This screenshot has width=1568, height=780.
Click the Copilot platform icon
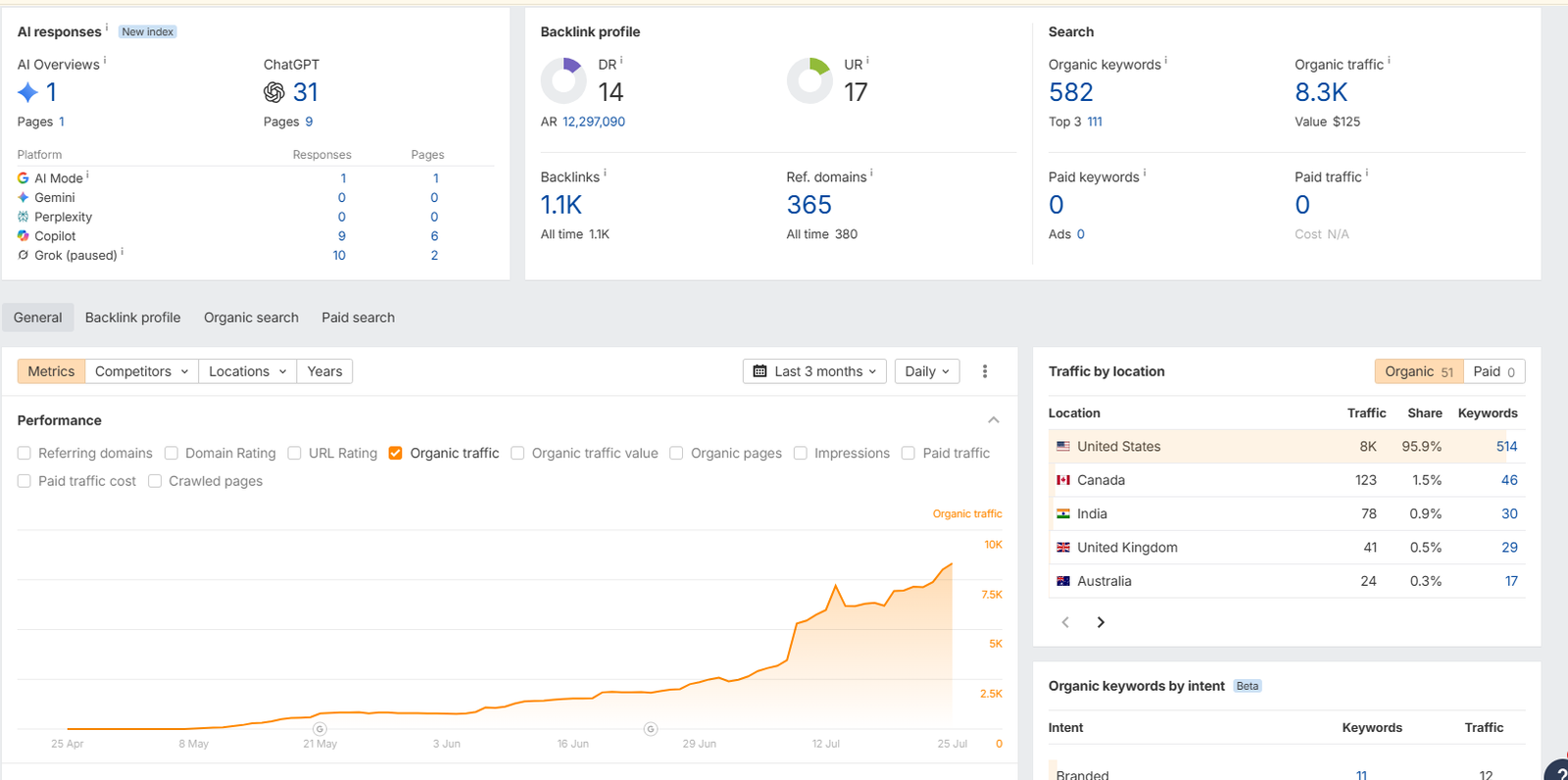(x=24, y=236)
